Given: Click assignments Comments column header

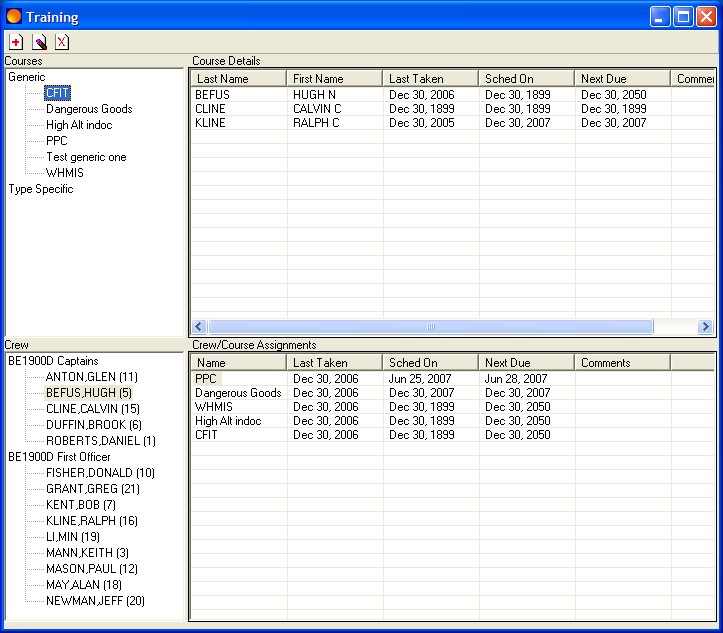Looking at the screenshot, I should [x=622, y=363].
